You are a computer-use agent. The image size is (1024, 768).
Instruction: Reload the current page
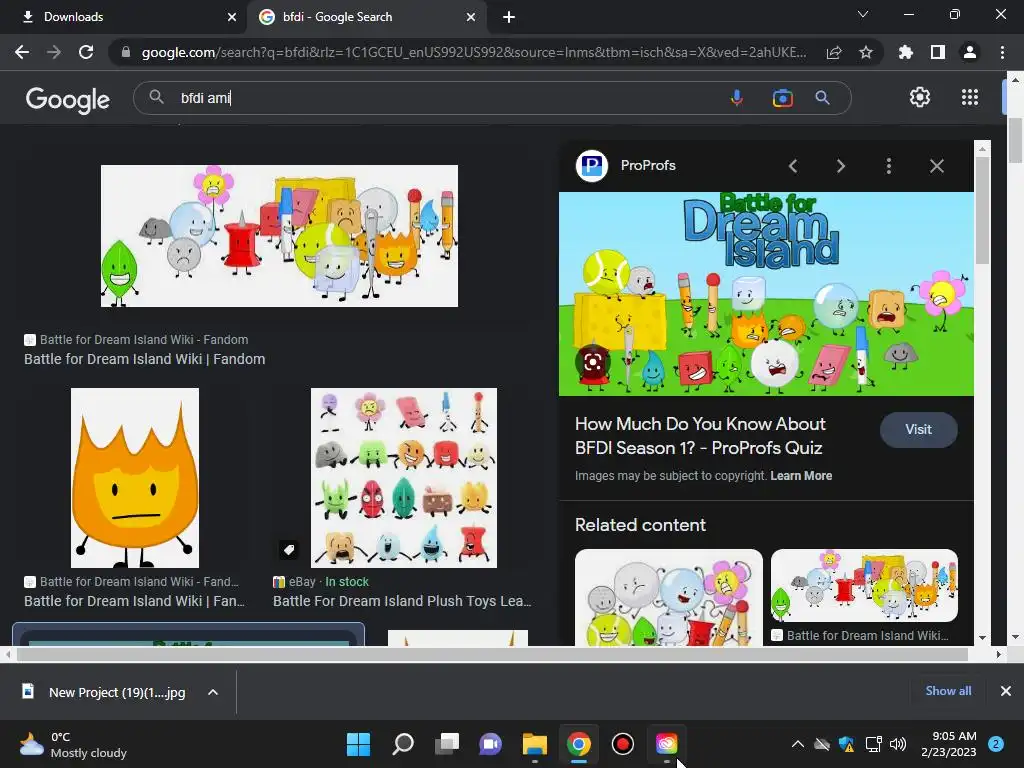pos(86,52)
